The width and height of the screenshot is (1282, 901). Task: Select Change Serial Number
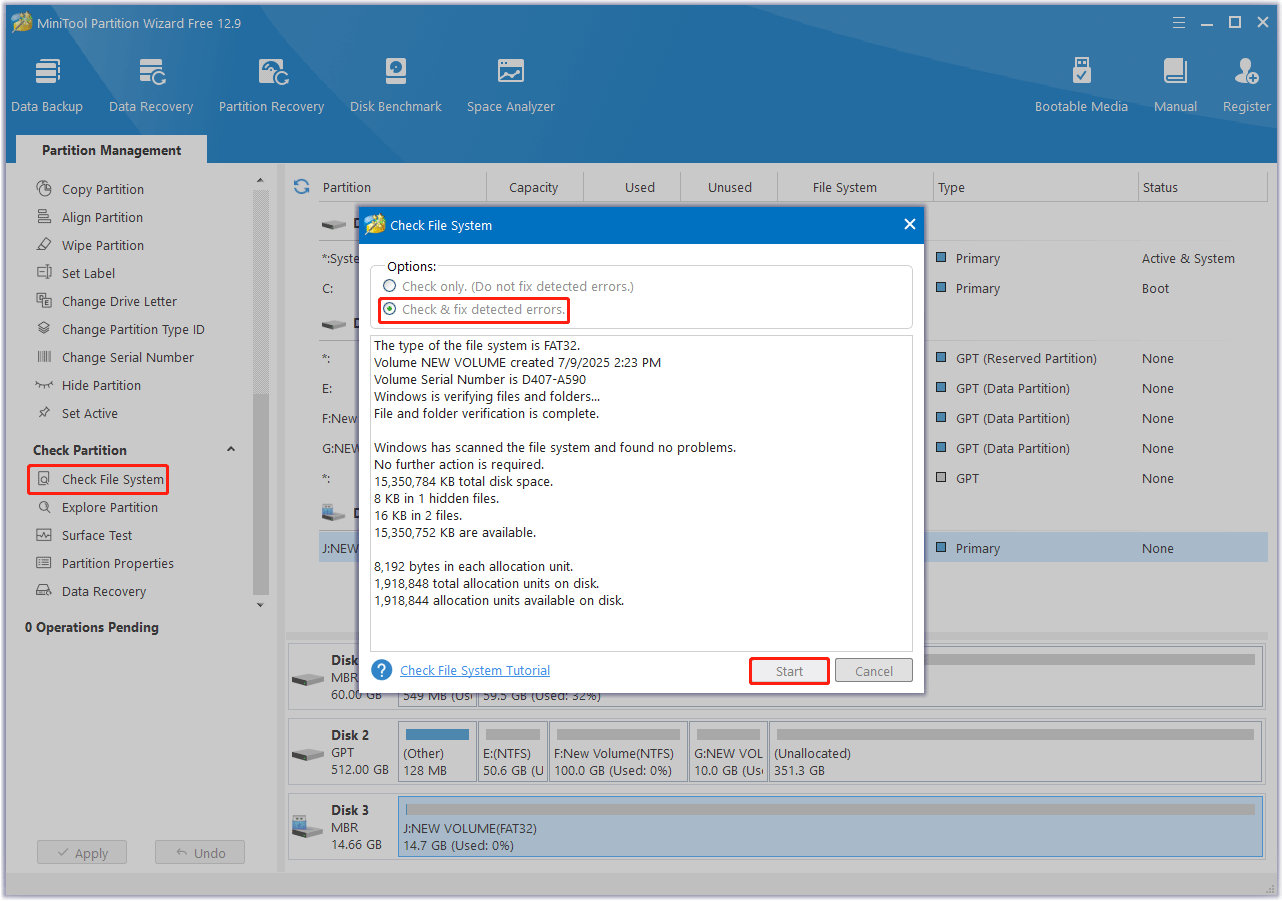[x=128, y=357]
